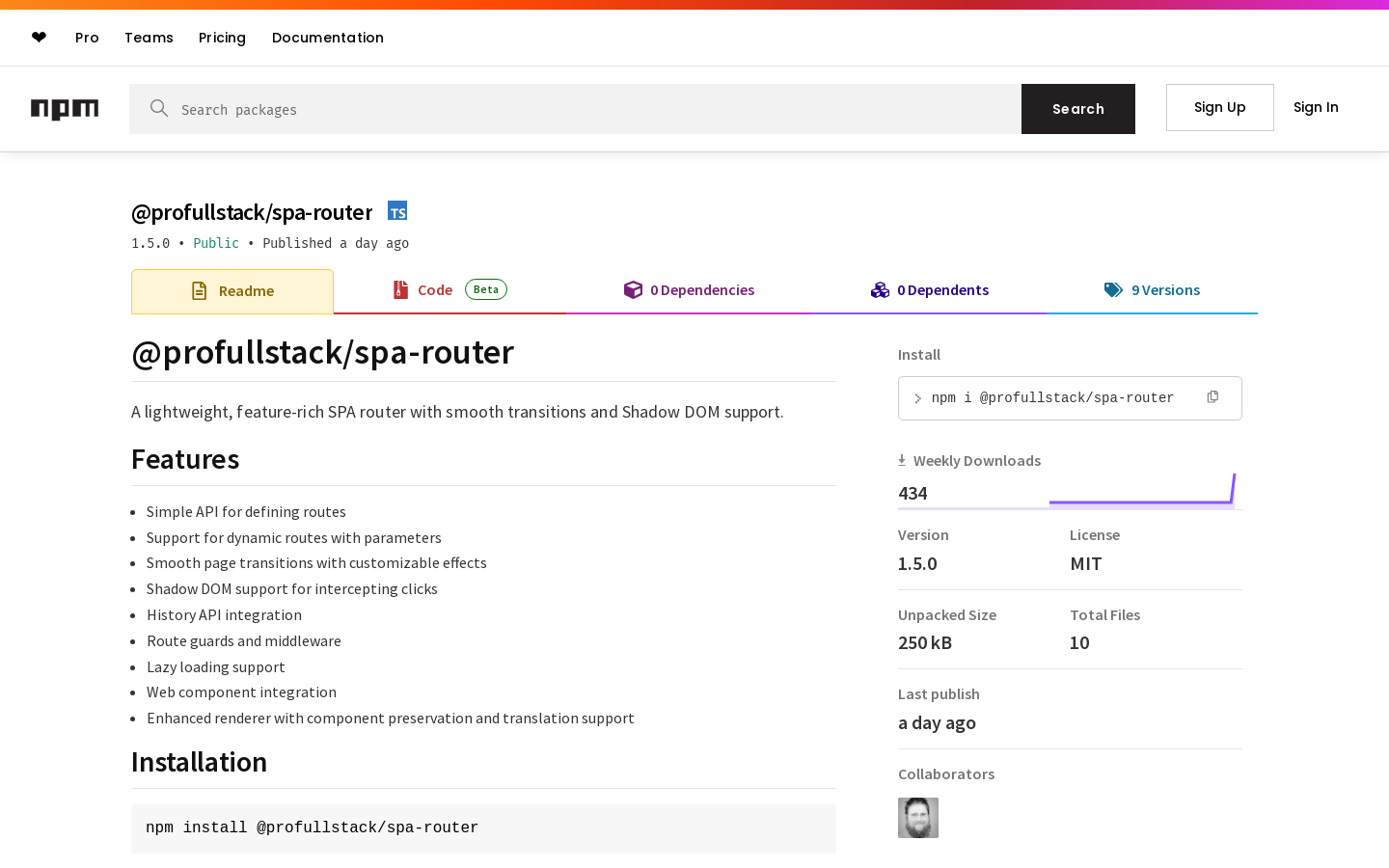Click the Total Files value 10
This screenshot has height=868, width=1389.
[1079, 642]
